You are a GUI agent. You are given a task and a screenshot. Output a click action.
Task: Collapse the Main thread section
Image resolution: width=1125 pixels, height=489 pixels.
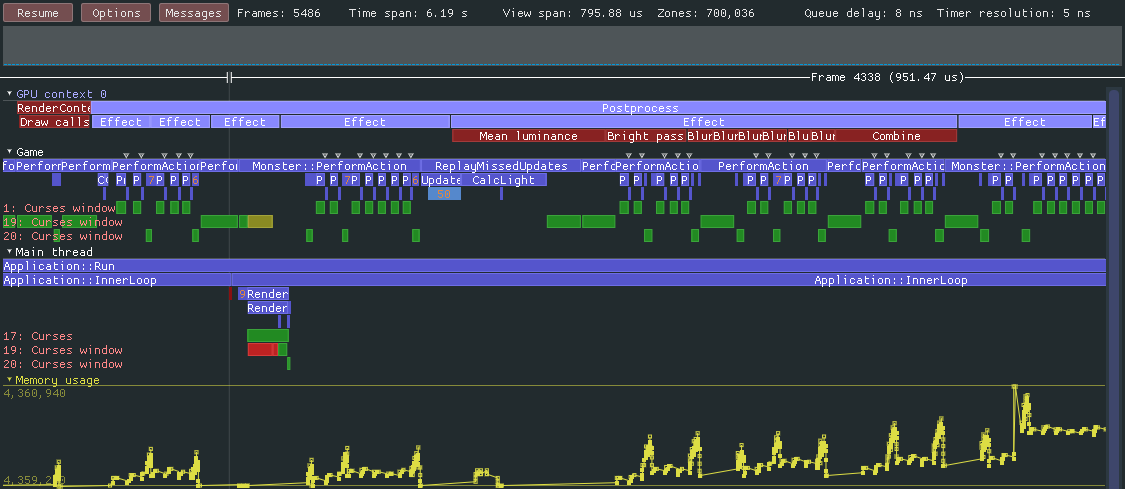coord(10,252)
